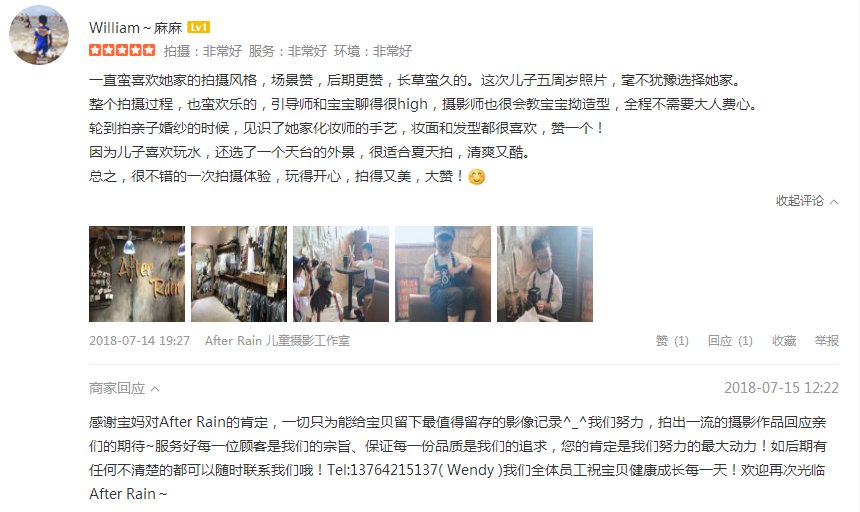Collapse the review with 收起评论
This screenshot has height=512, width=860.
point(800,201)
